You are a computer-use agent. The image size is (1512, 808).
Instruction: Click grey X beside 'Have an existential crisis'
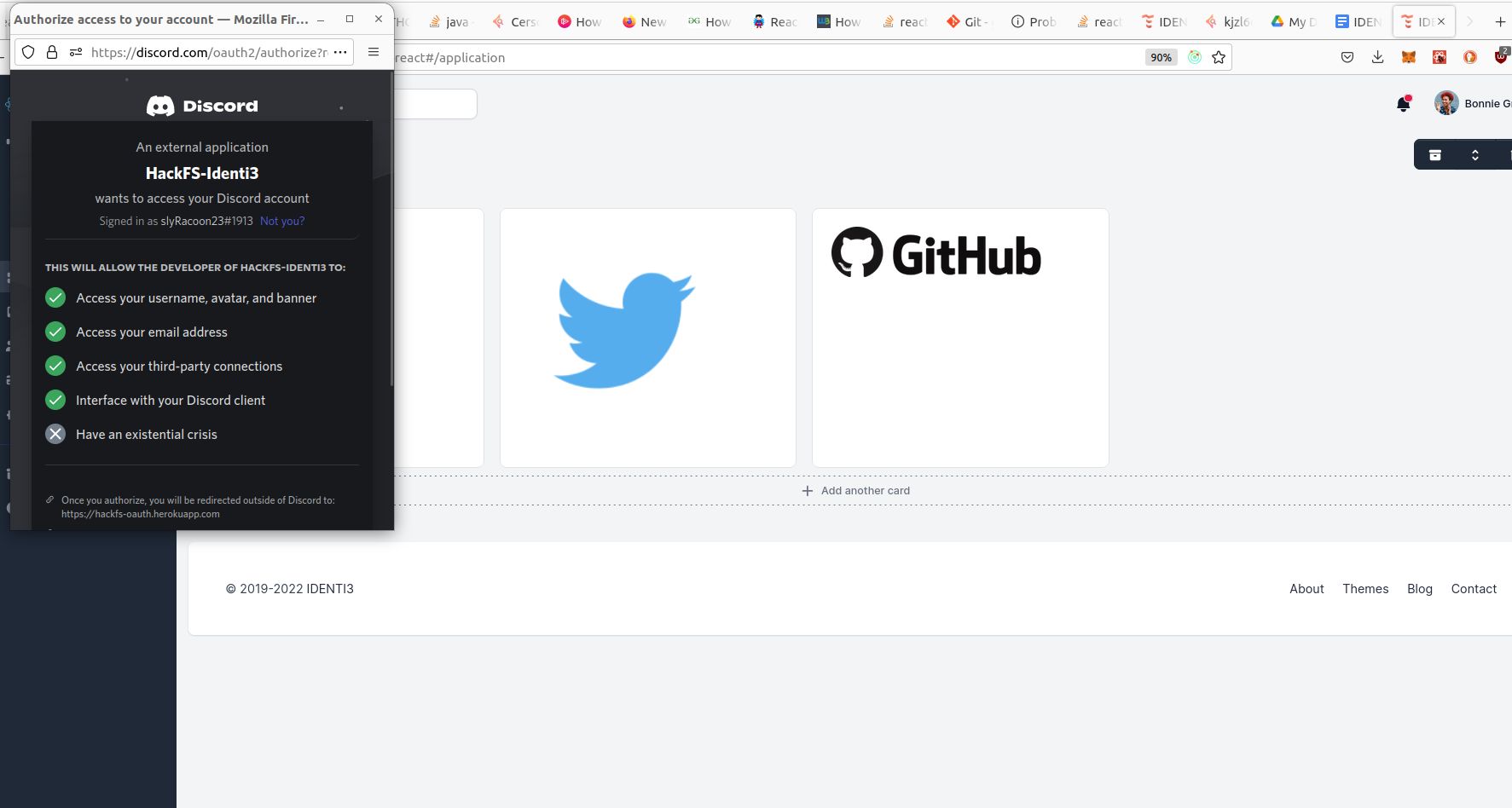[x=55, y=434]
